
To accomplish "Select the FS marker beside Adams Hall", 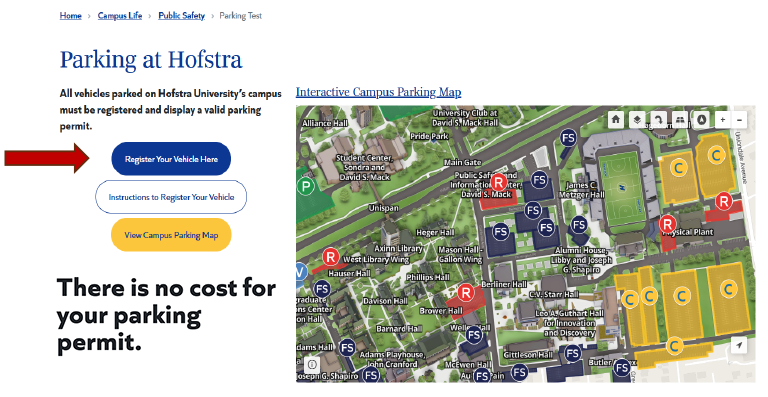I will [x=347, y=348].
